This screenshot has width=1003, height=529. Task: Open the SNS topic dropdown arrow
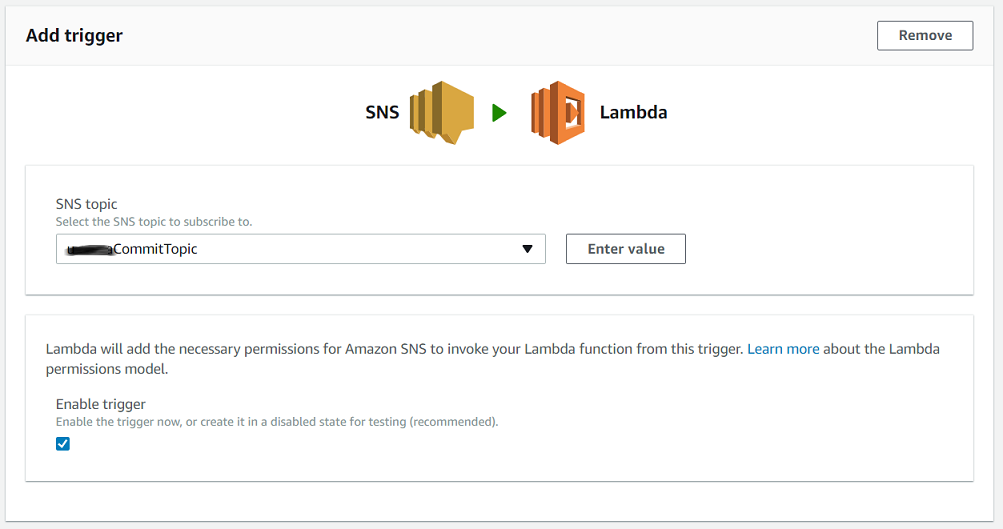coord(527,249)
